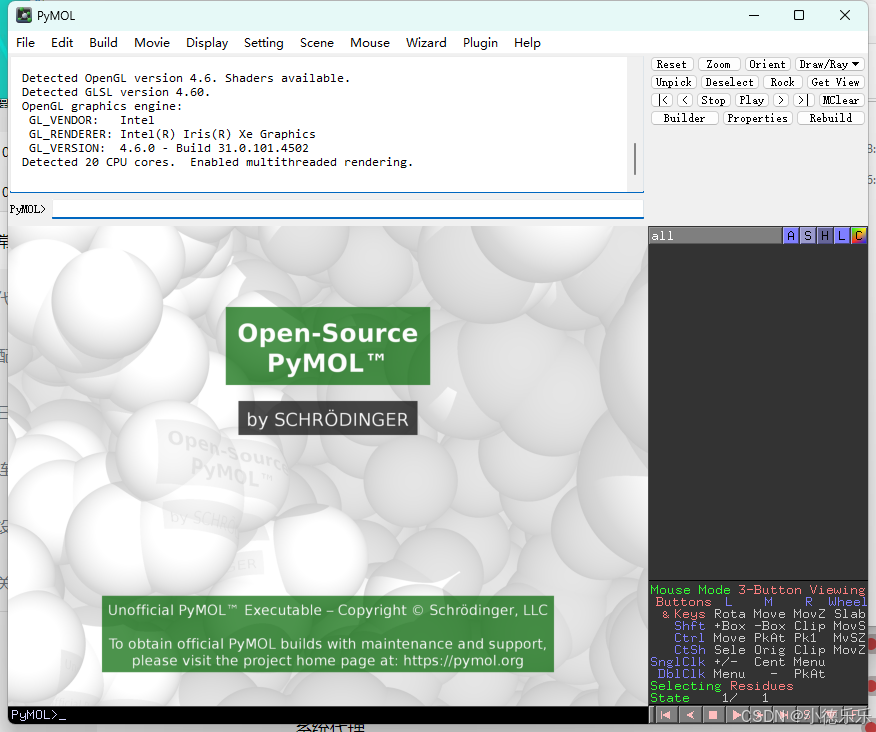876x732 pixels.
Task: Open the Wizard menu
Action: (426, 43)
